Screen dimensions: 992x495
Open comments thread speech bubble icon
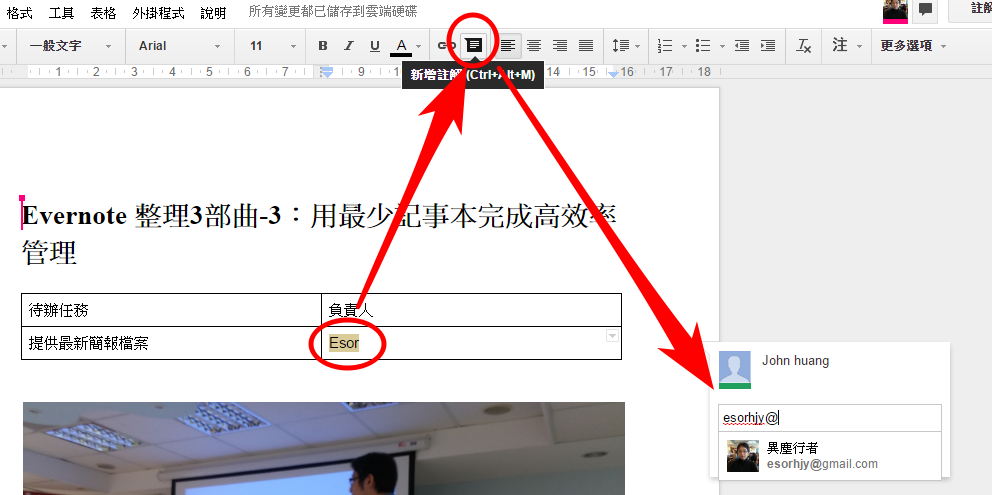coord(926,9)
